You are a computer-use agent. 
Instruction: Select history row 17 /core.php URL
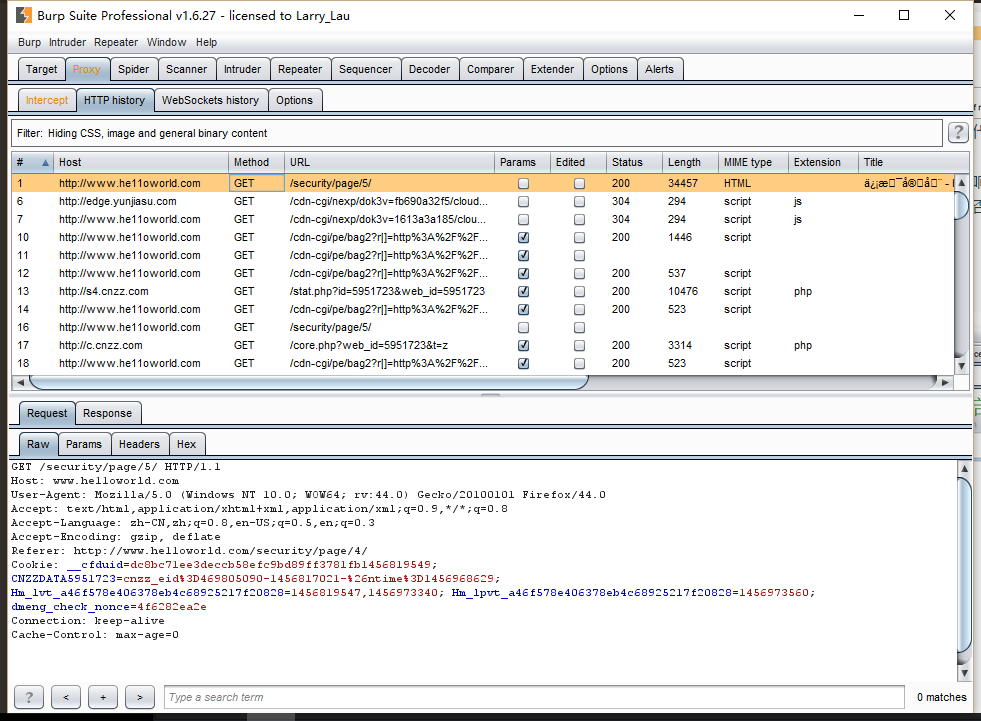(x=369, y=345)
